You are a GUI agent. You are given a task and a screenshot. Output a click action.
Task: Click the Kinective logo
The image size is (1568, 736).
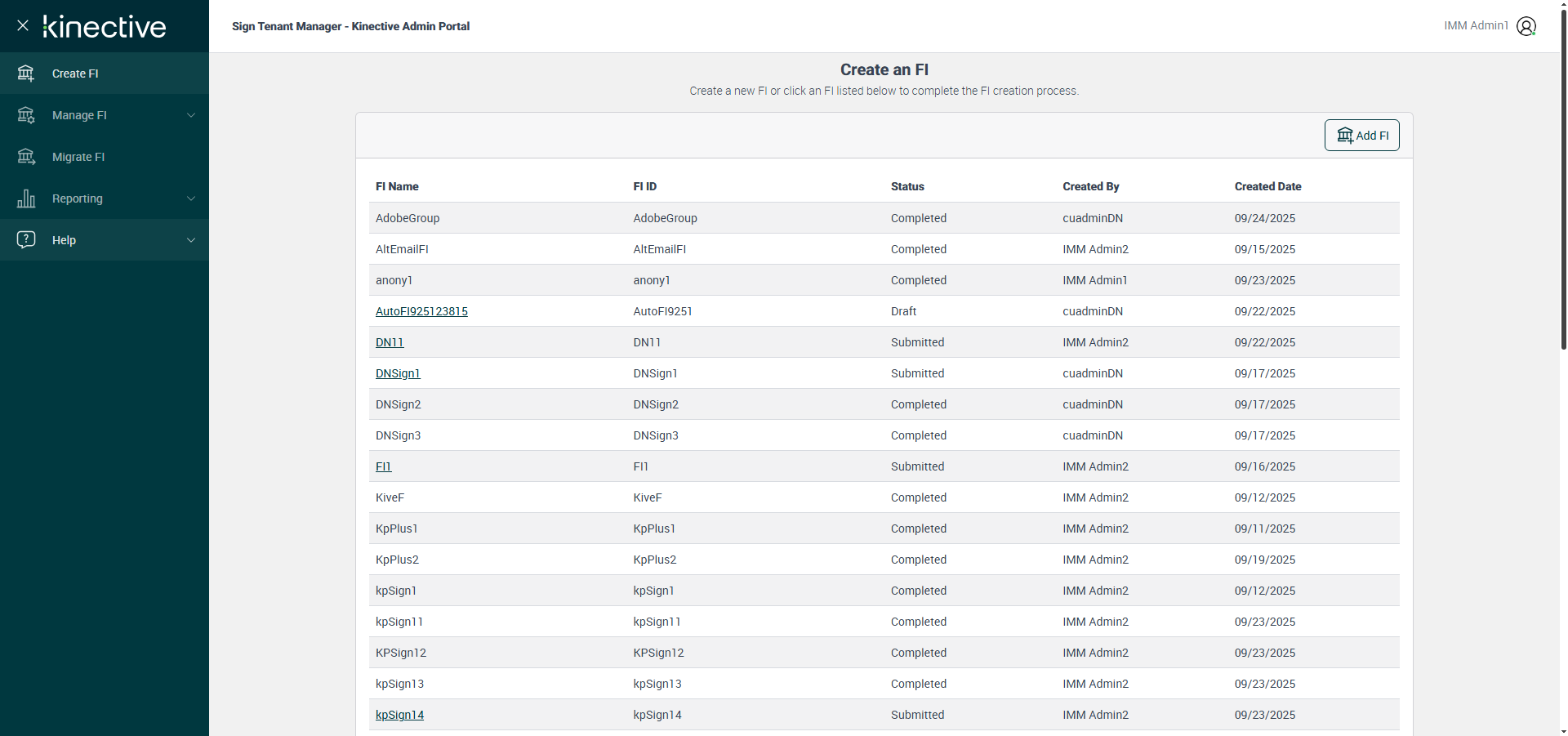(105, 27)
